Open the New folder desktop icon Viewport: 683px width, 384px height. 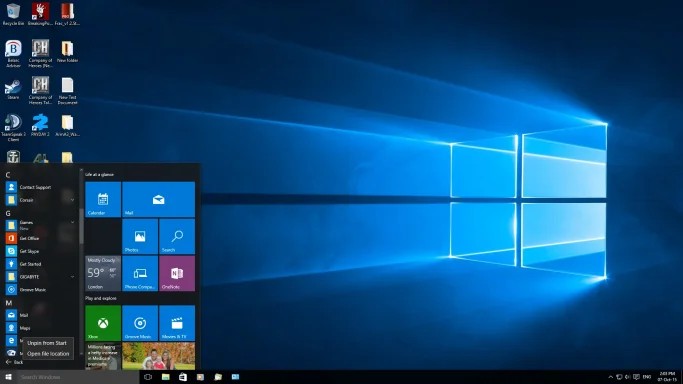pyautogui.click(x=67, y=51)
